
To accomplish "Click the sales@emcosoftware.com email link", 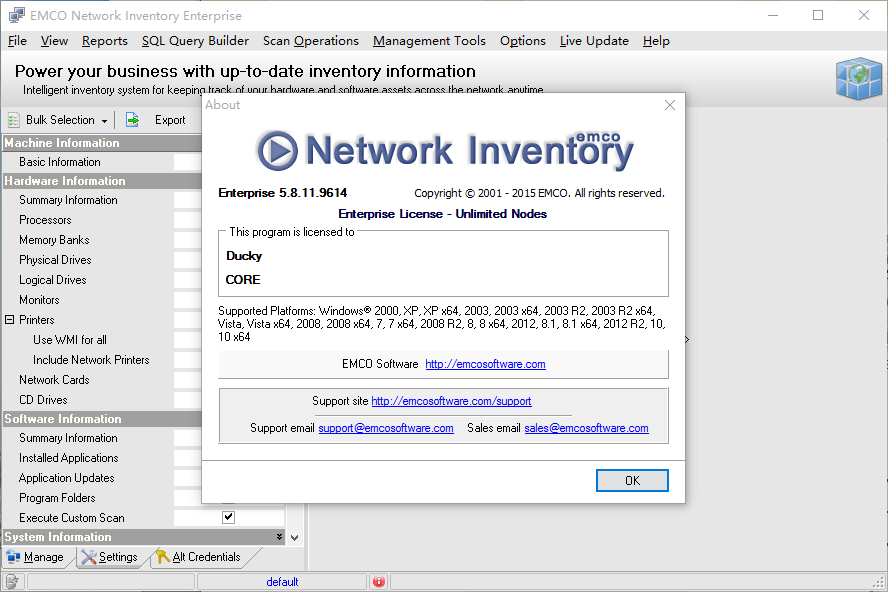I will 586,428.
